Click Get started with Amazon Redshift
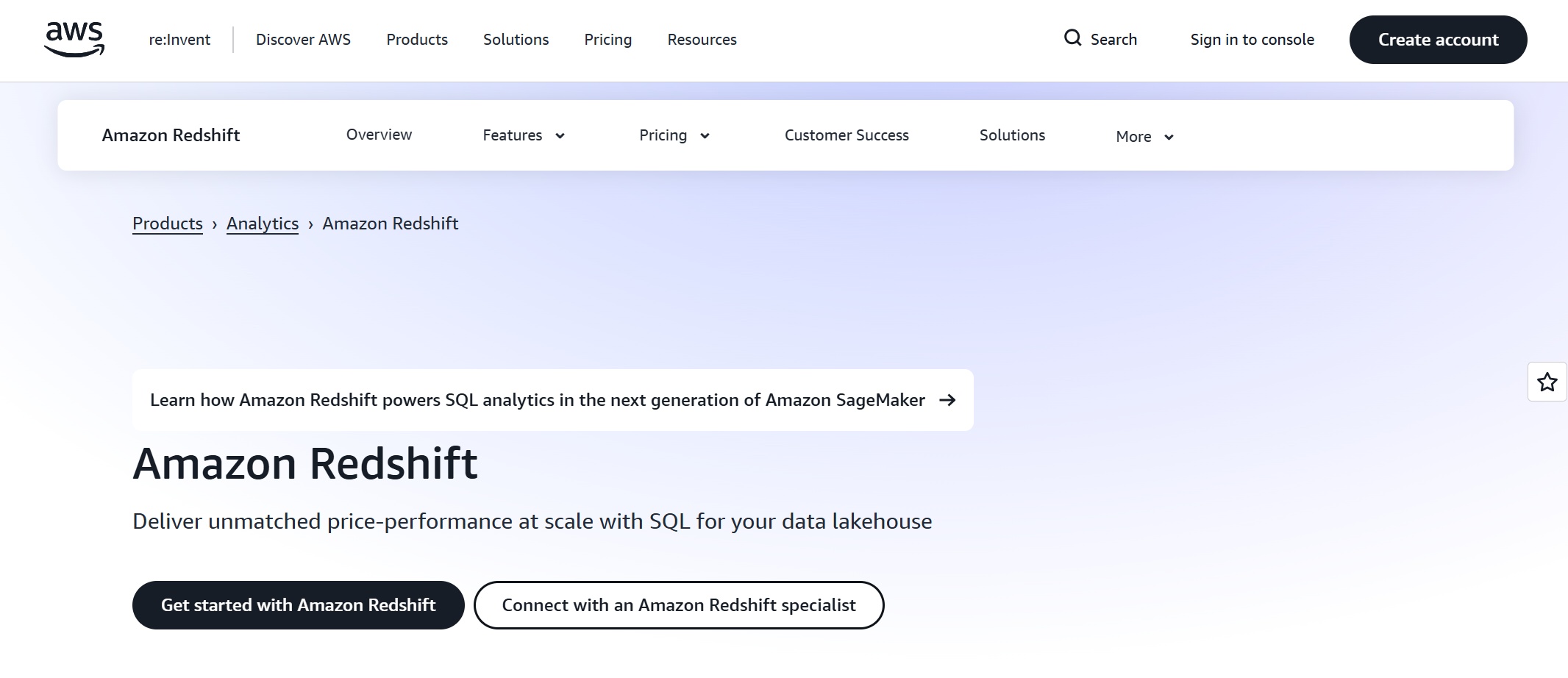 click(298, 604)
